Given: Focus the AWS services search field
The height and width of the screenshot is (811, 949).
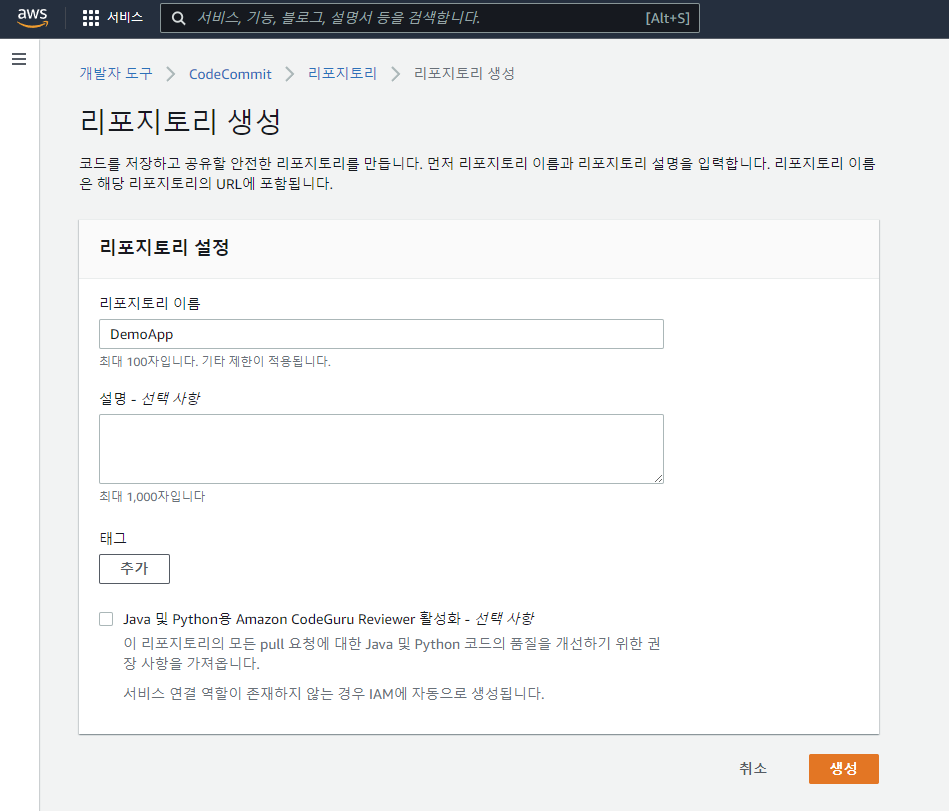Looking at the screenshot, I should (x=430, y=18).
